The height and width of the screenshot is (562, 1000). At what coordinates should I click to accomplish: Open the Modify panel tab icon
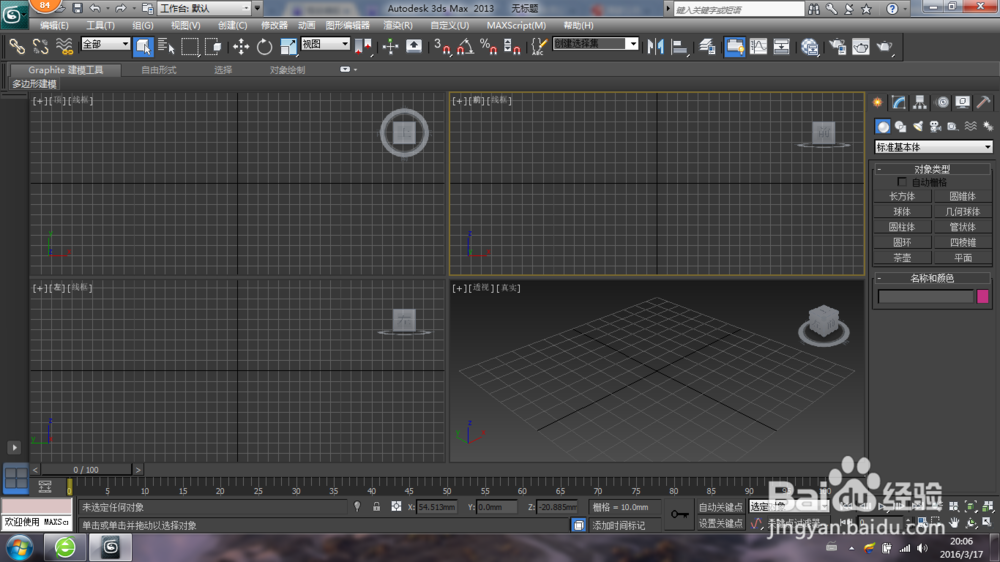point(899,102)
